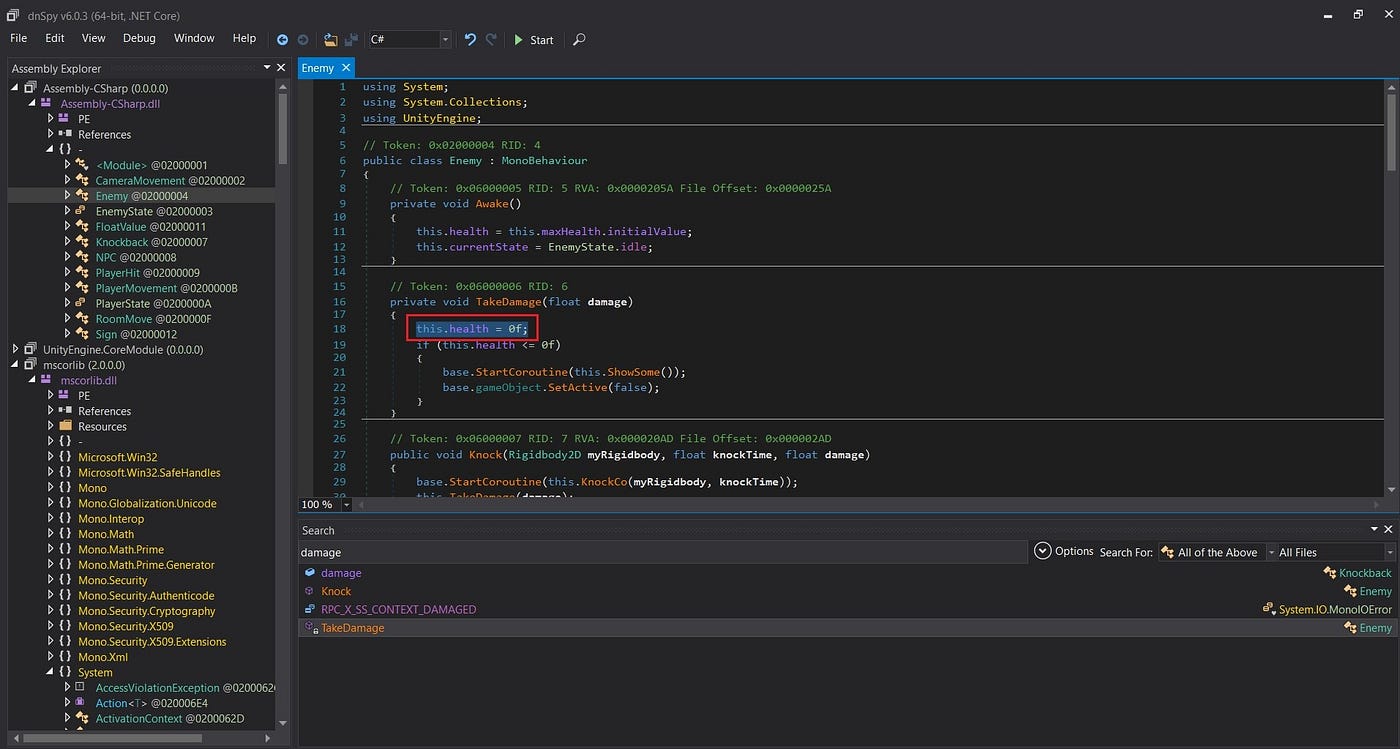This screenshot has height=749, width=1400.
Task: Open the Window menu
Action: 194,38
